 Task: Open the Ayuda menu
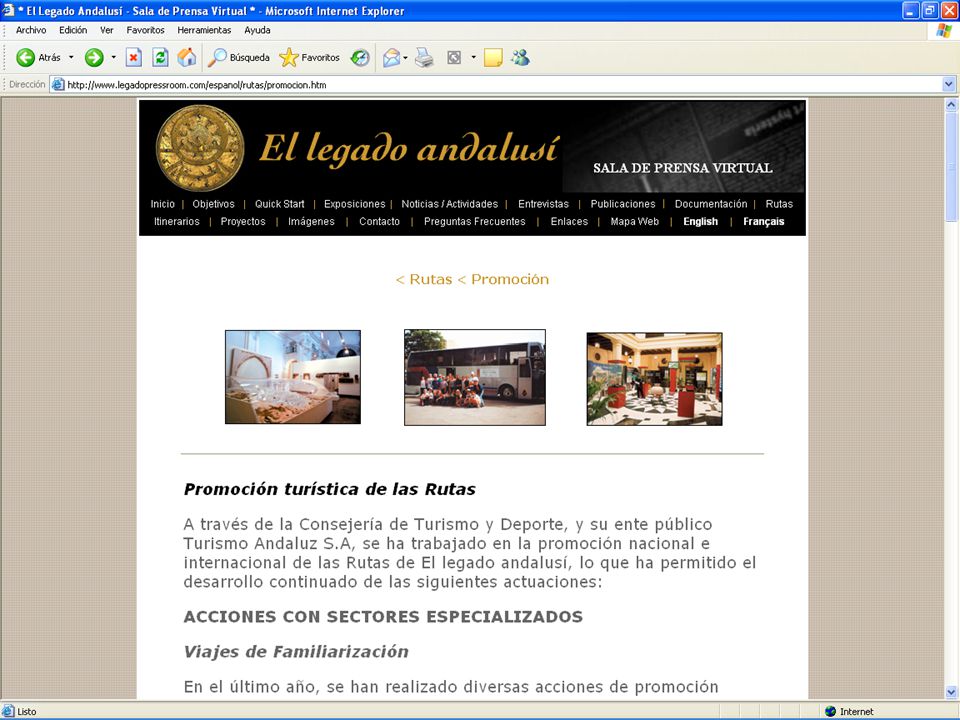coord(257,30)
